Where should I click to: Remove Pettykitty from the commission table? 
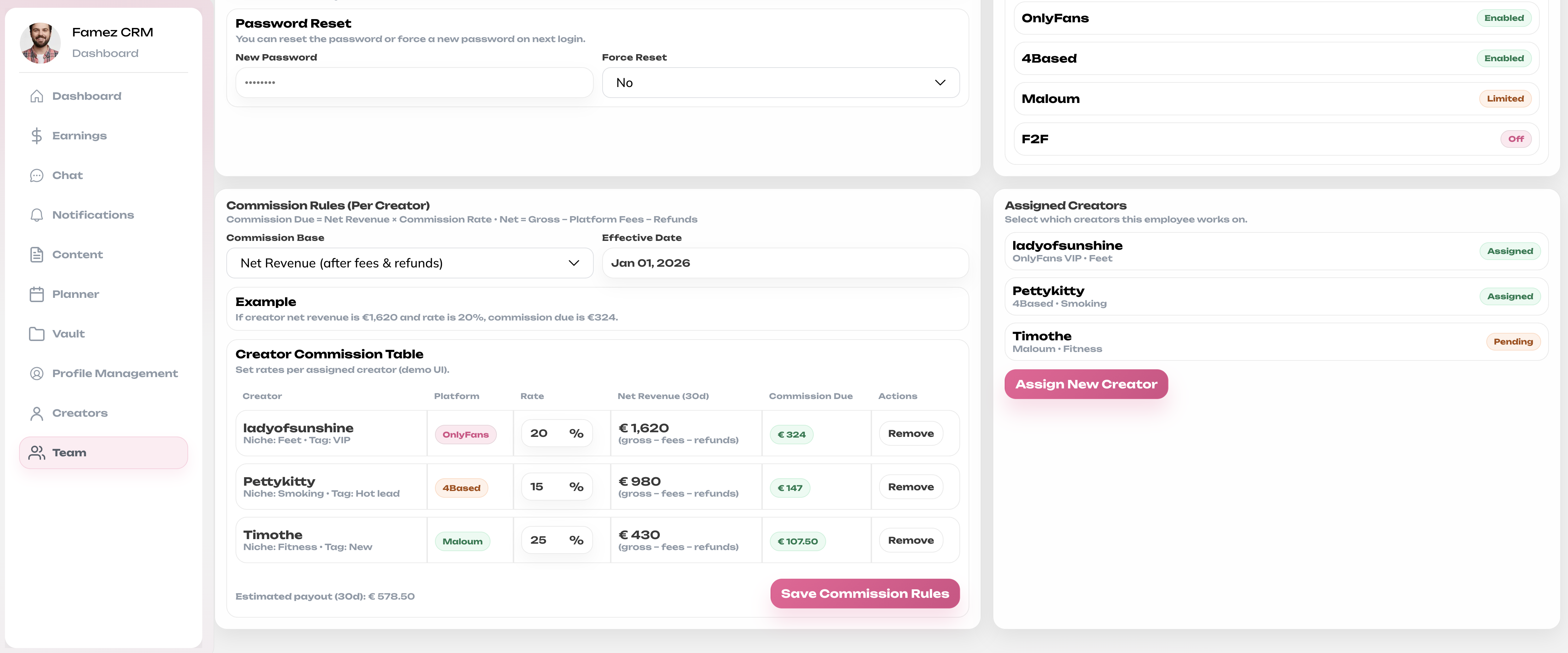pyautogui.click(x=911, y=486)
